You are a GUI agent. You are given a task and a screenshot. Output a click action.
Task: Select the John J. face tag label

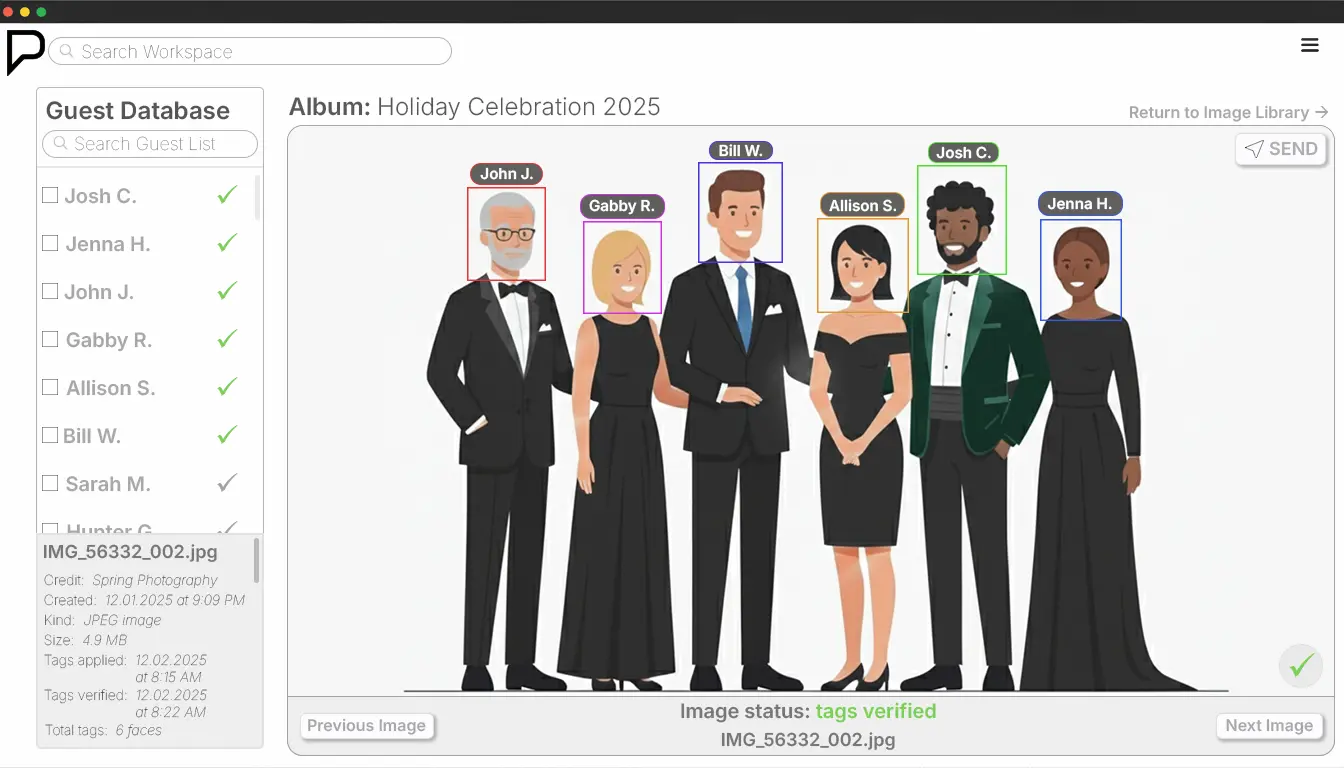[506, 174]
